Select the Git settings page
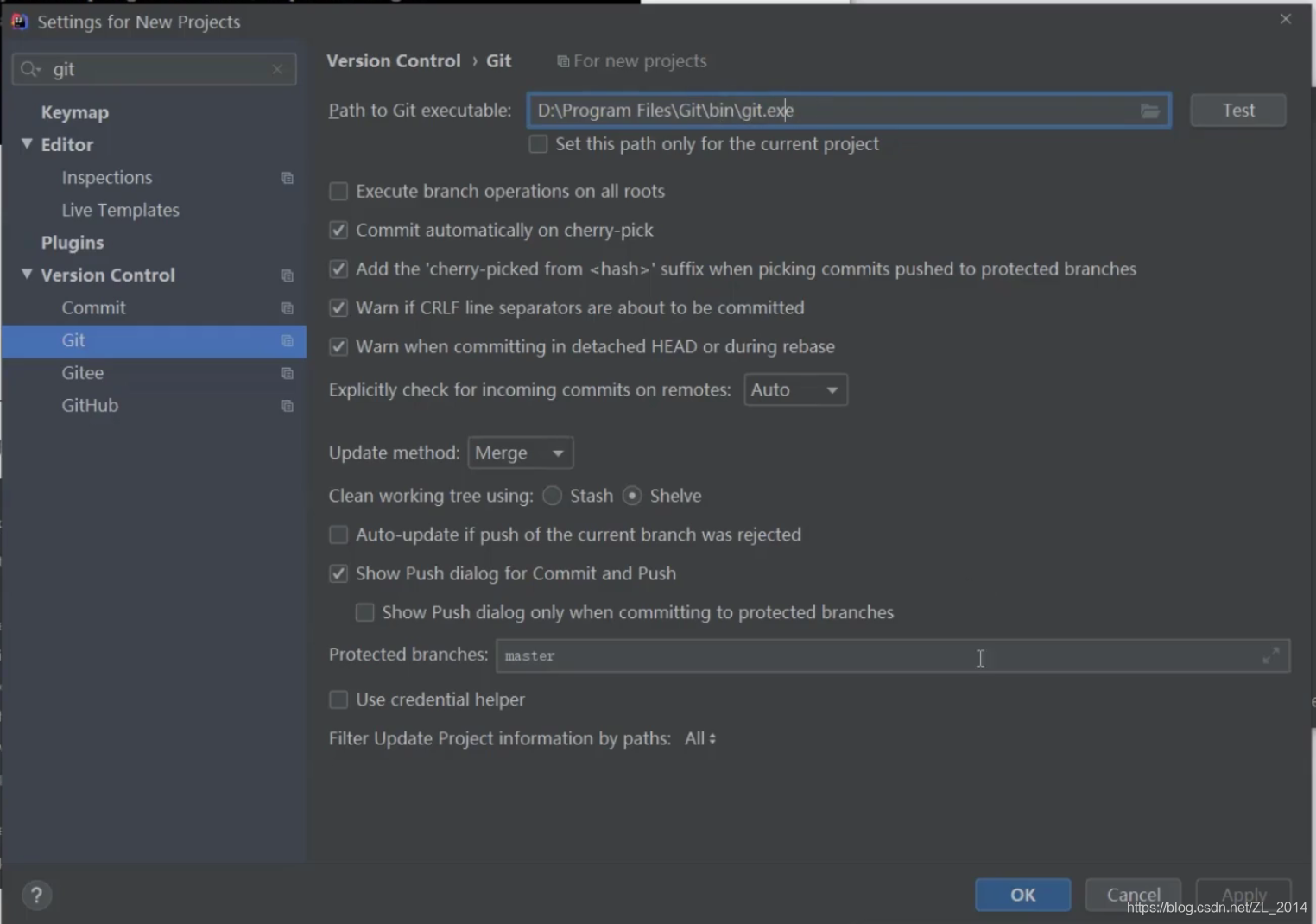The height and width of the screenshot is (924, 1316). point(154,341)
